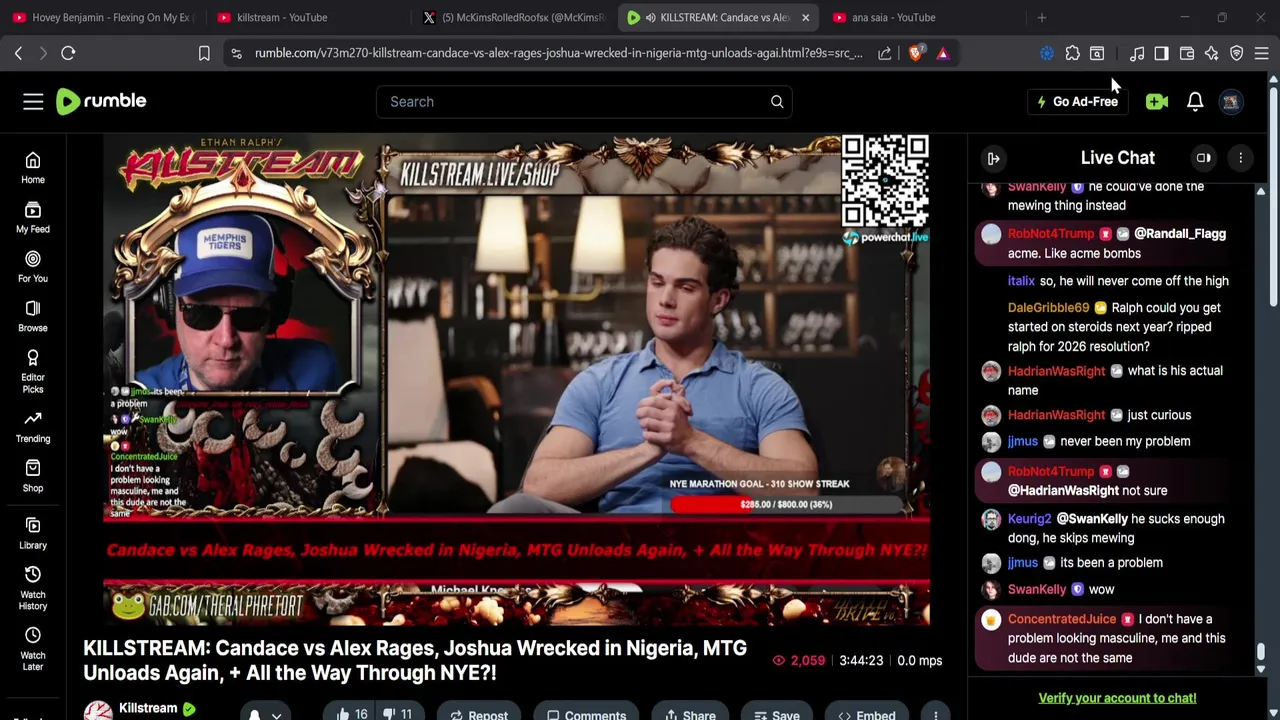Open My Feed in the sidebar

coord(33,217)
